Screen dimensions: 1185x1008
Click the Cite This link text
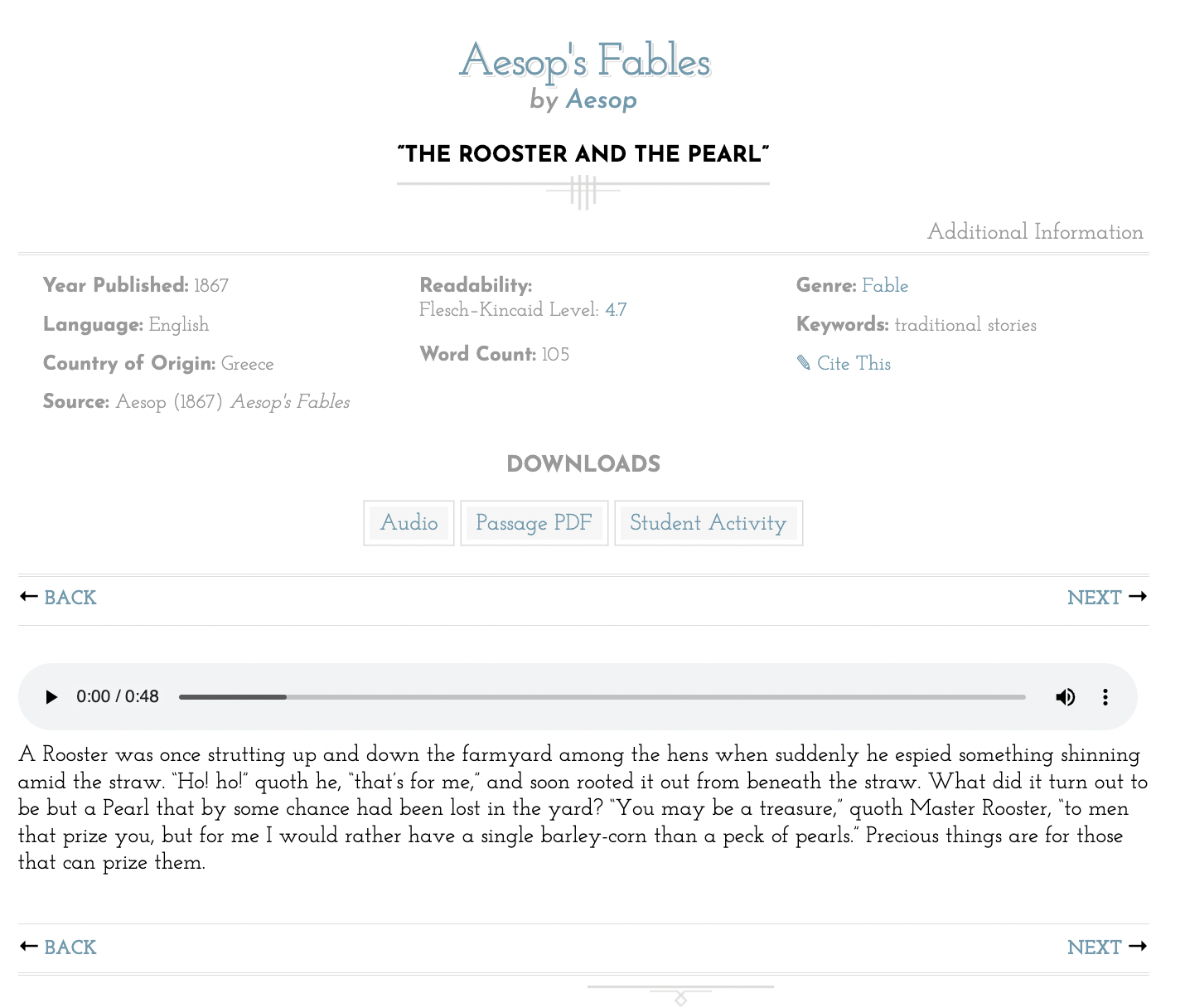click(854, 364)
